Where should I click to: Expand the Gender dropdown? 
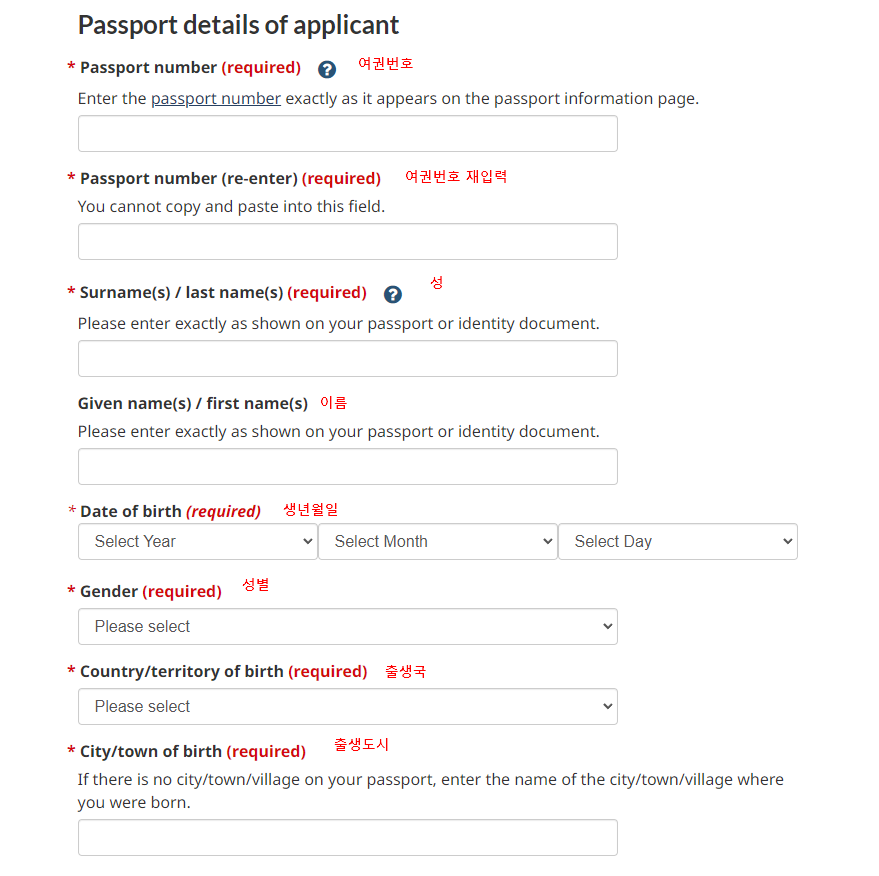[x=347, y=626]
